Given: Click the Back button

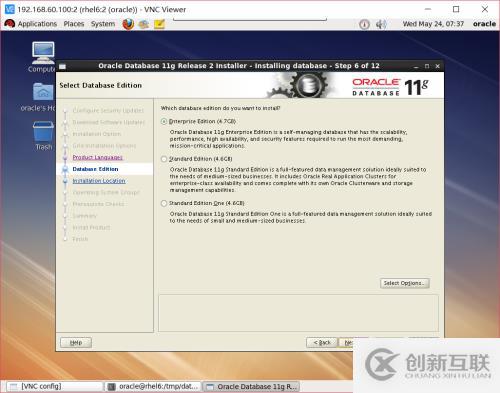Looking at the screenshot, I should coord(322,342).
